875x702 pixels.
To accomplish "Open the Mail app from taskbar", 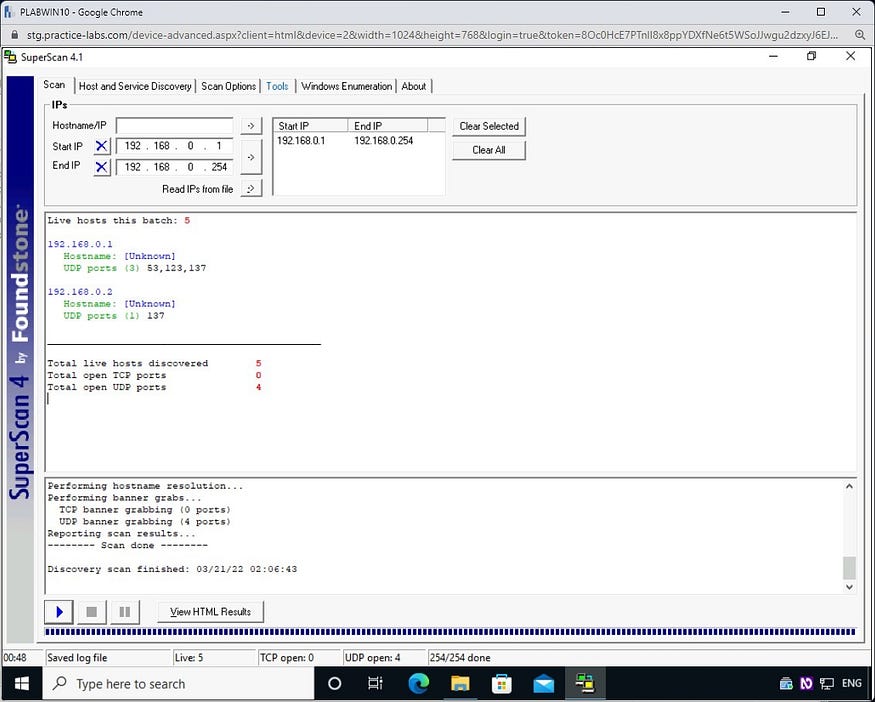I will tap(543, 684).
